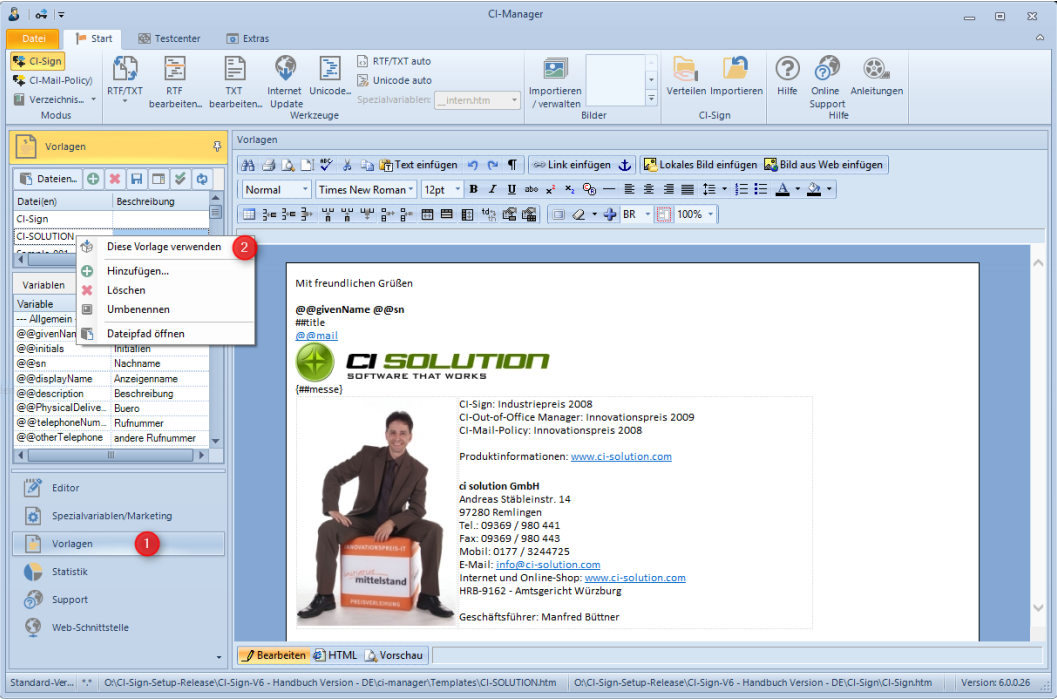
Task: Open Anleitungen in the Hilfe group
Action: point(876,77)
